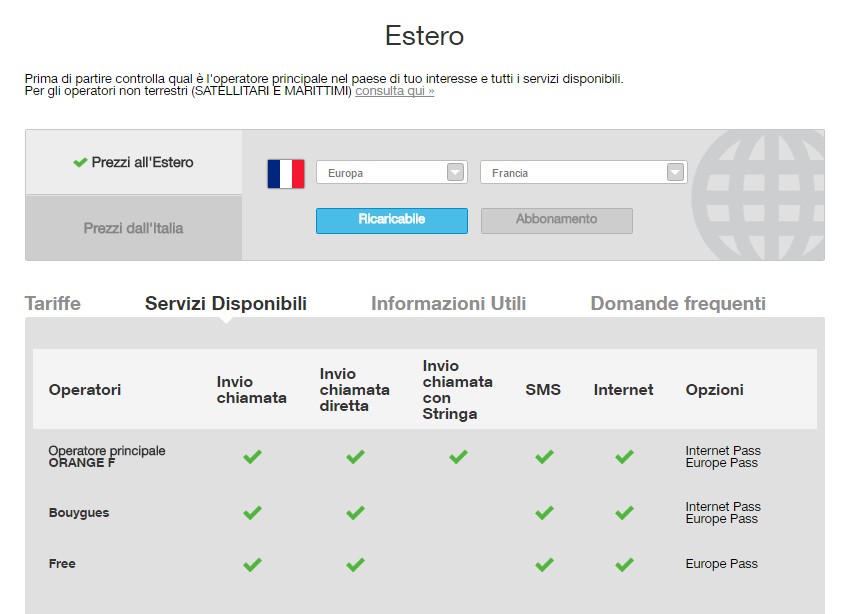Viewport: 847px width, 614px height.
Task: Click Orange F Invio chiamata checkmark
Action: tap(252, 457)
